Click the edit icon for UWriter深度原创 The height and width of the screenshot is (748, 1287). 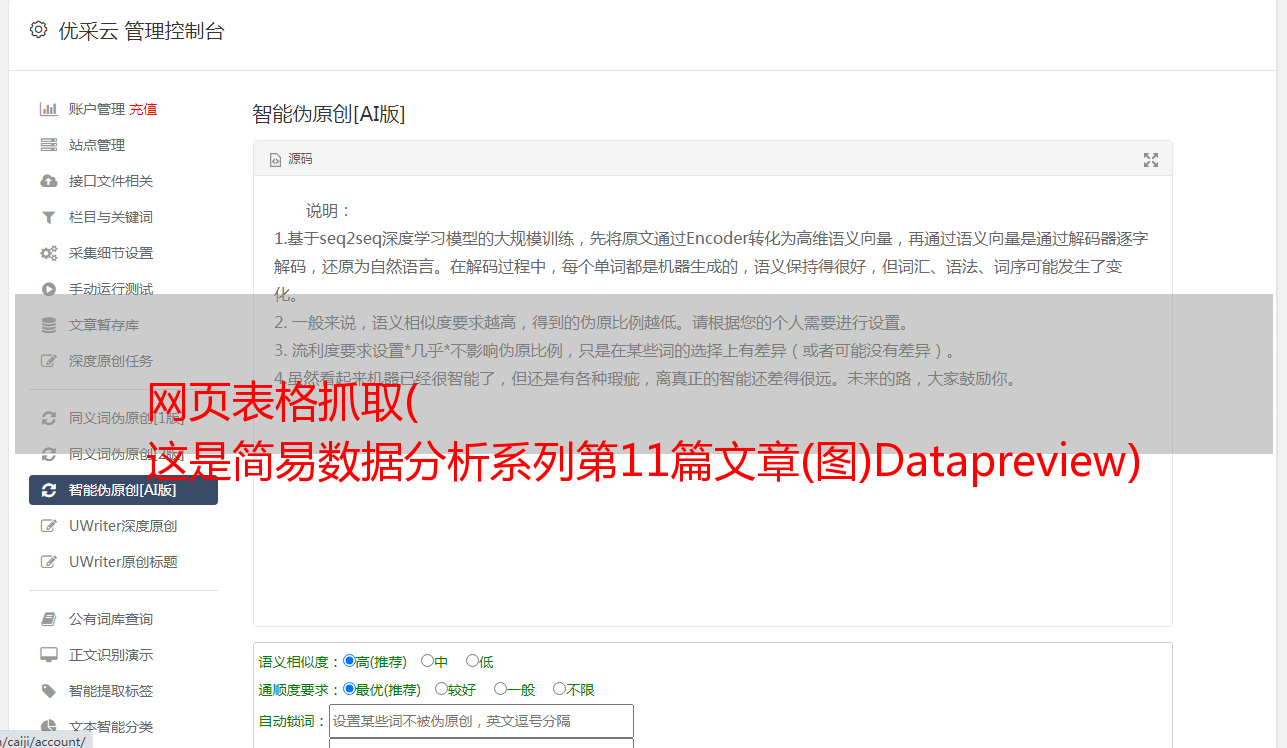click(x=48, y=526)
